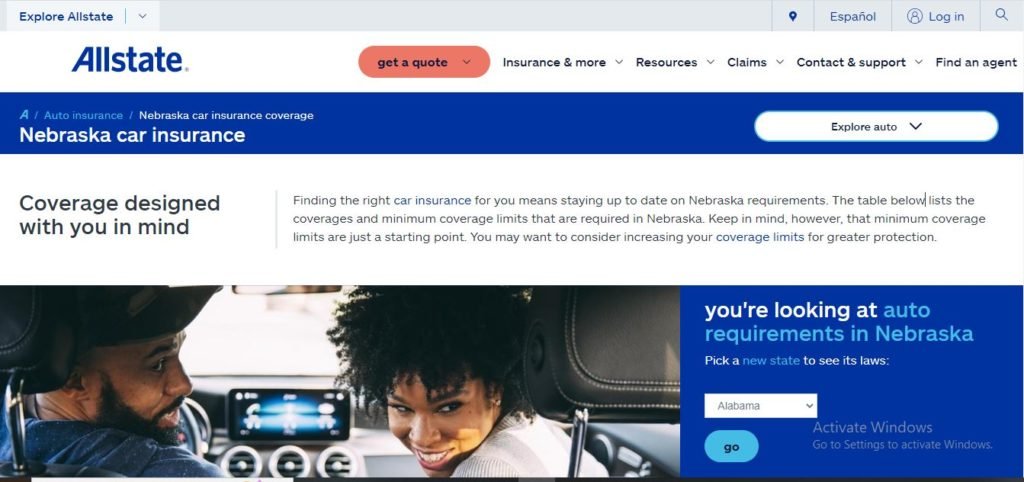Click the location pin icon
The image size is (1024, 482).
click(x=792, y=16)
